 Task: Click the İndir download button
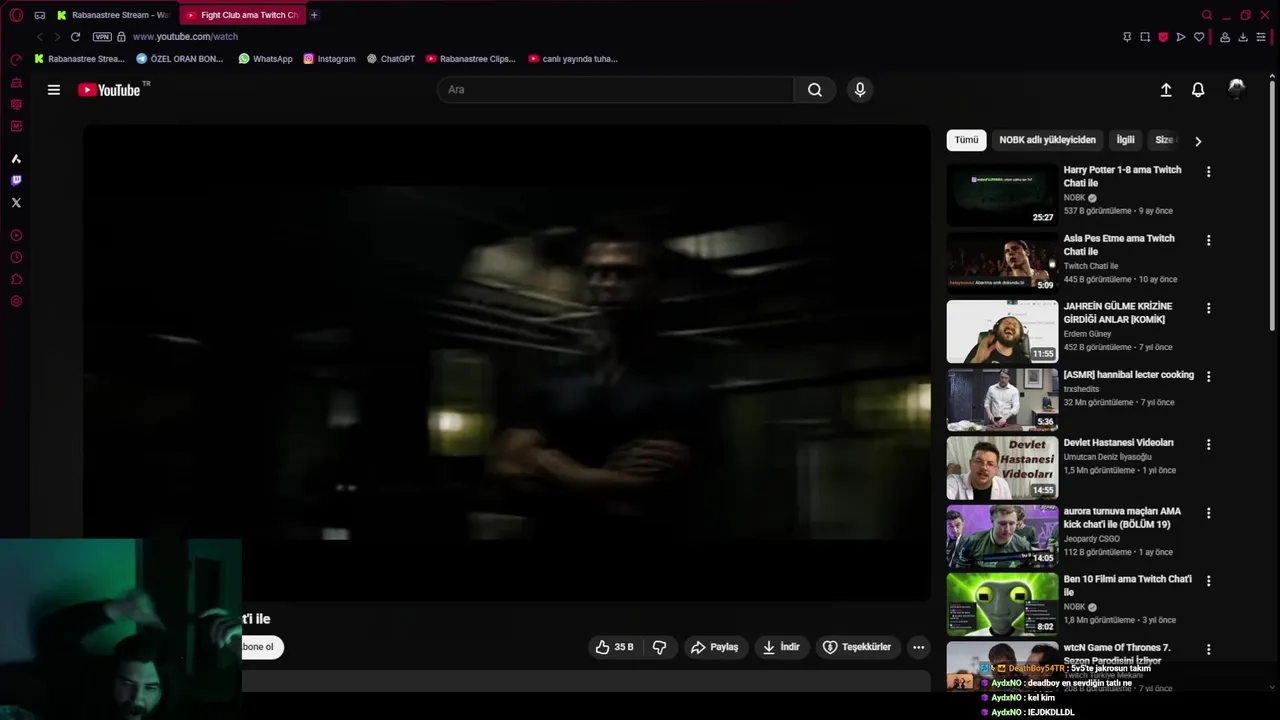click(781, 647)
